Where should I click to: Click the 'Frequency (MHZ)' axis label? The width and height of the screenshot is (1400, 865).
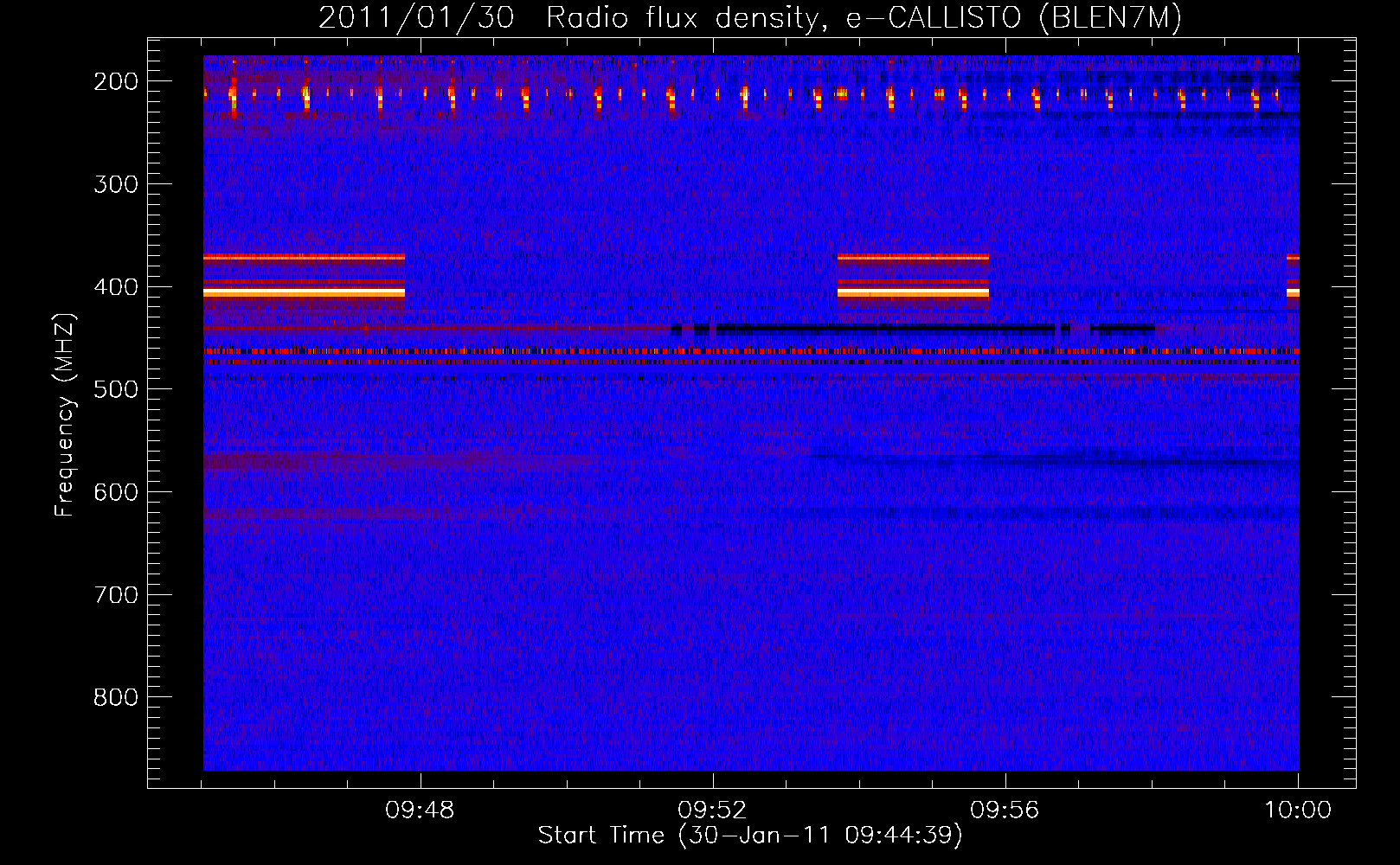[x=65, y=414]
